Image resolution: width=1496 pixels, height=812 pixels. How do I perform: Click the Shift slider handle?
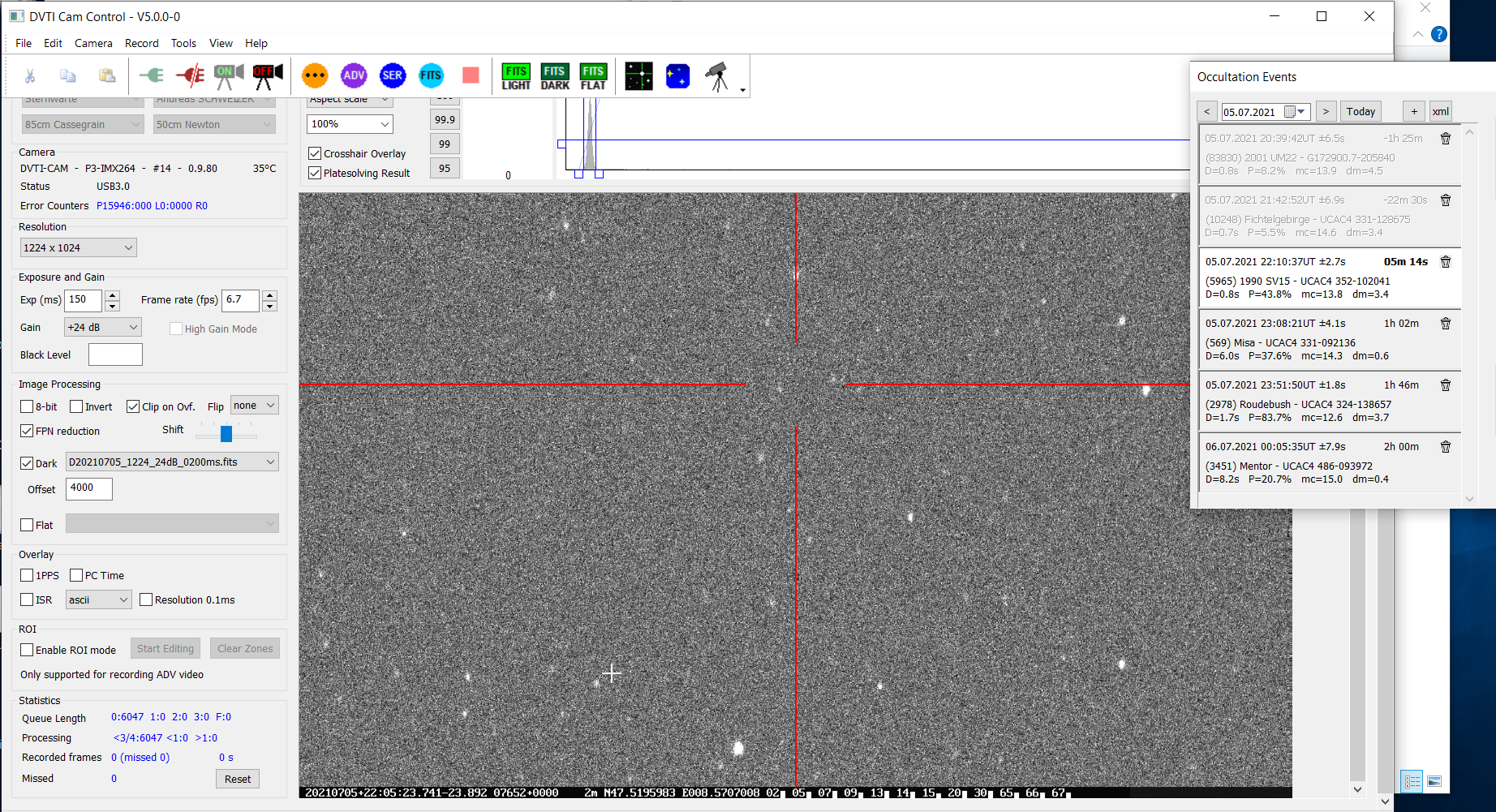point(226,434)
